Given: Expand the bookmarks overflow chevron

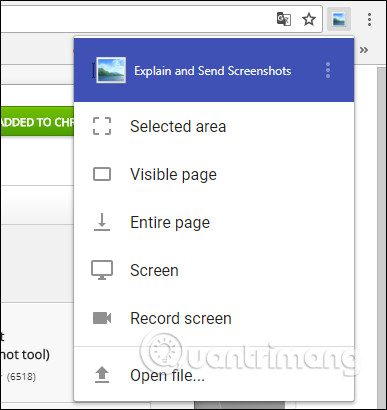Looking at the screenshot, I should 364,50.
